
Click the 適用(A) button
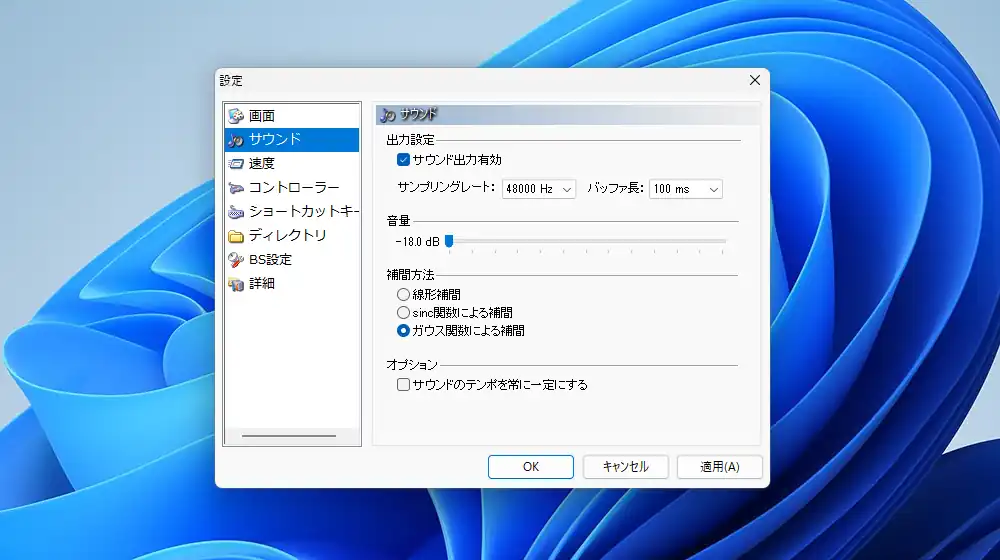[x=719, y=467]
